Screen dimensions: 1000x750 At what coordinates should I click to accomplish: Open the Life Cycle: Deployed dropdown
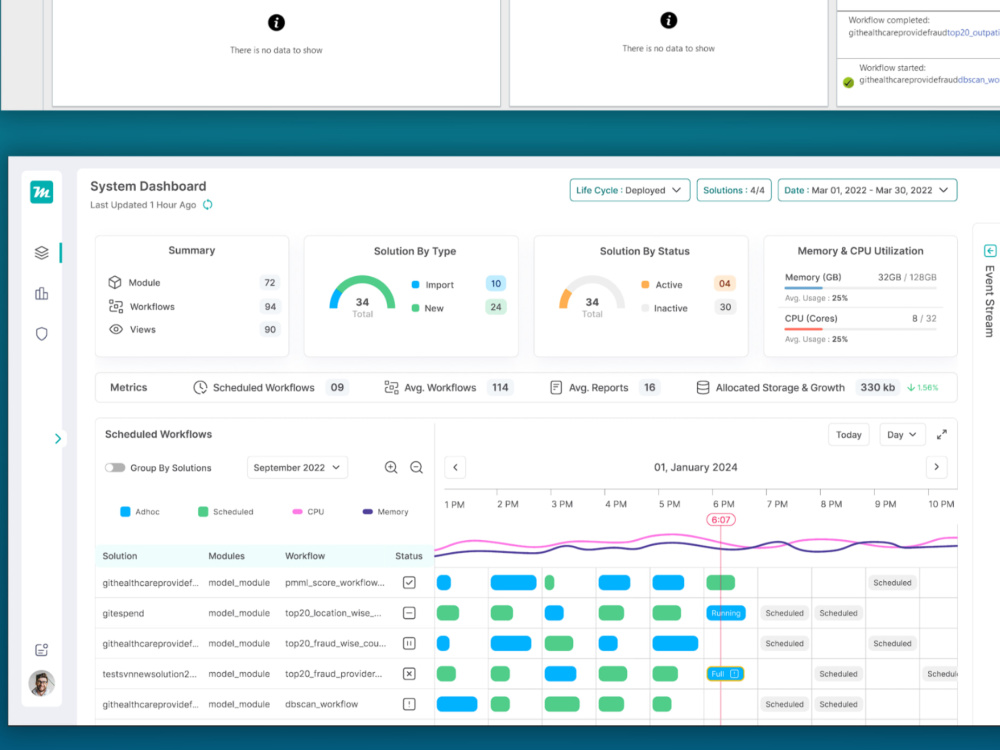629,190
